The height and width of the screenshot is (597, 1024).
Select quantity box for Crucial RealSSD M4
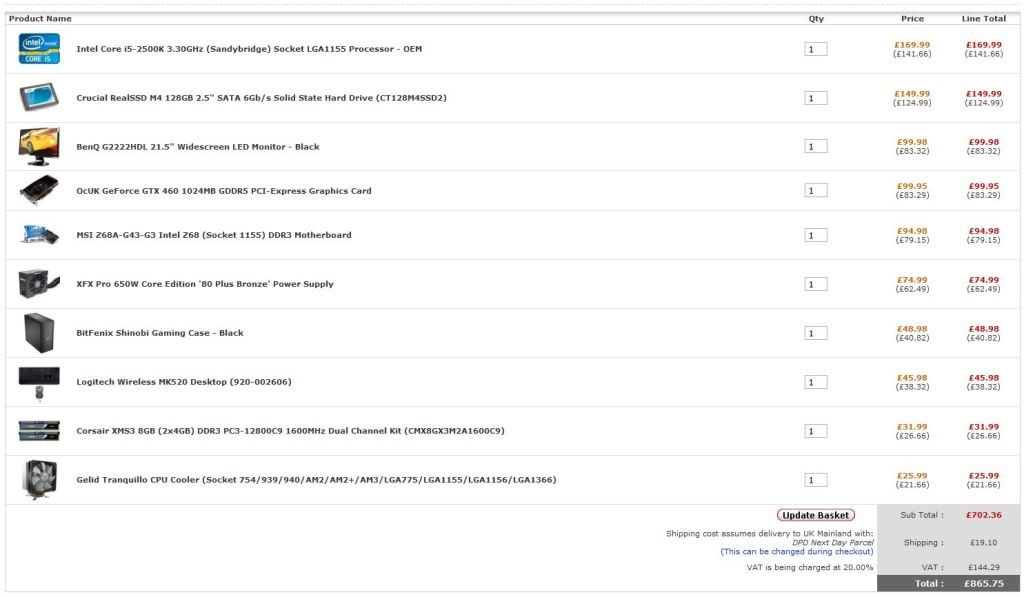coord(815,98)
